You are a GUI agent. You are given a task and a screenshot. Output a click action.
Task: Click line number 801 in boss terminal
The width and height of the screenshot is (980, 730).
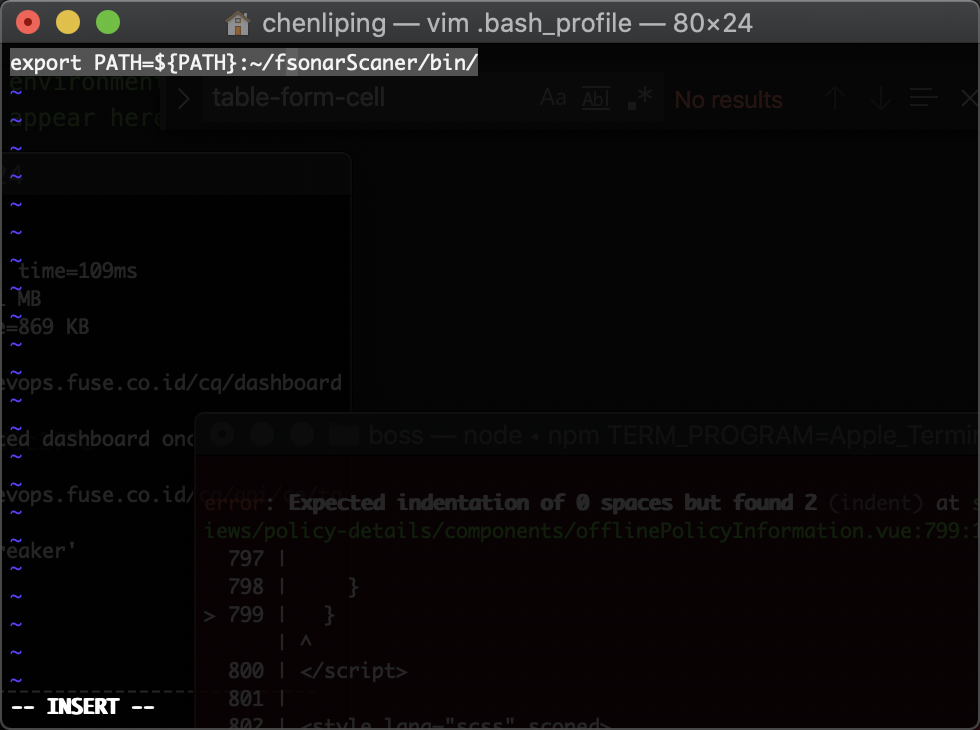pos(246,698)
